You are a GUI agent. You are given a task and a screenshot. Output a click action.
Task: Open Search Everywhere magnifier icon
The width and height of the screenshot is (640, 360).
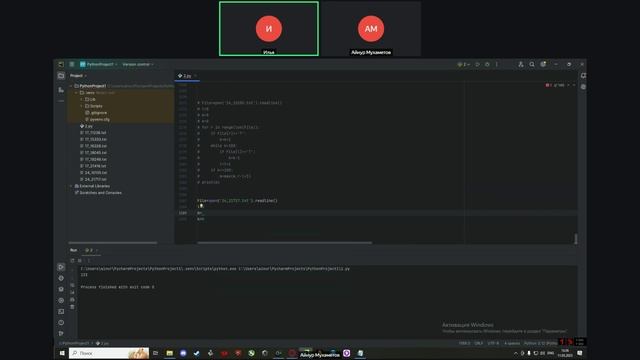(x=532, y=64)
